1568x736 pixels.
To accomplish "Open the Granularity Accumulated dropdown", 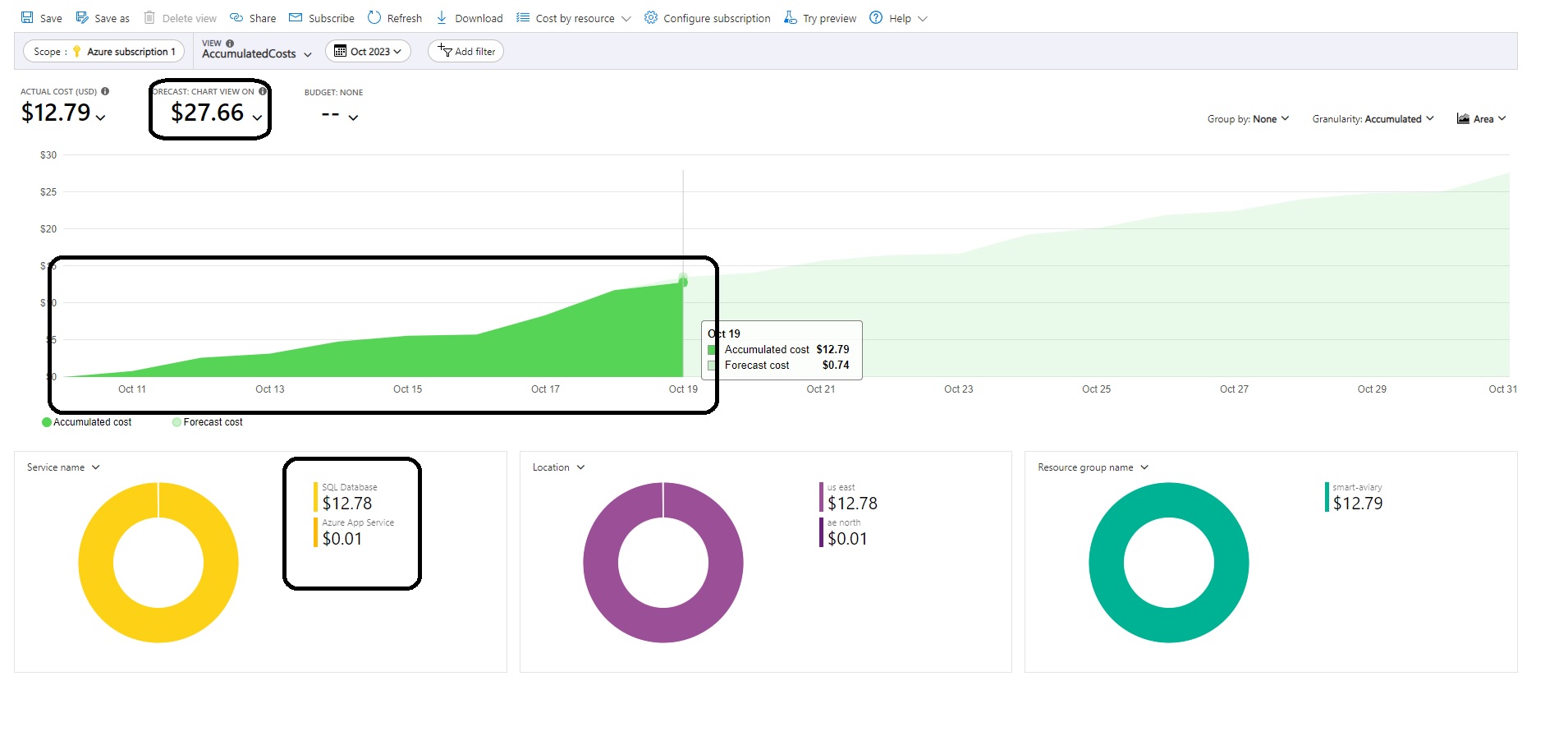I will (x=1373, y=119).
